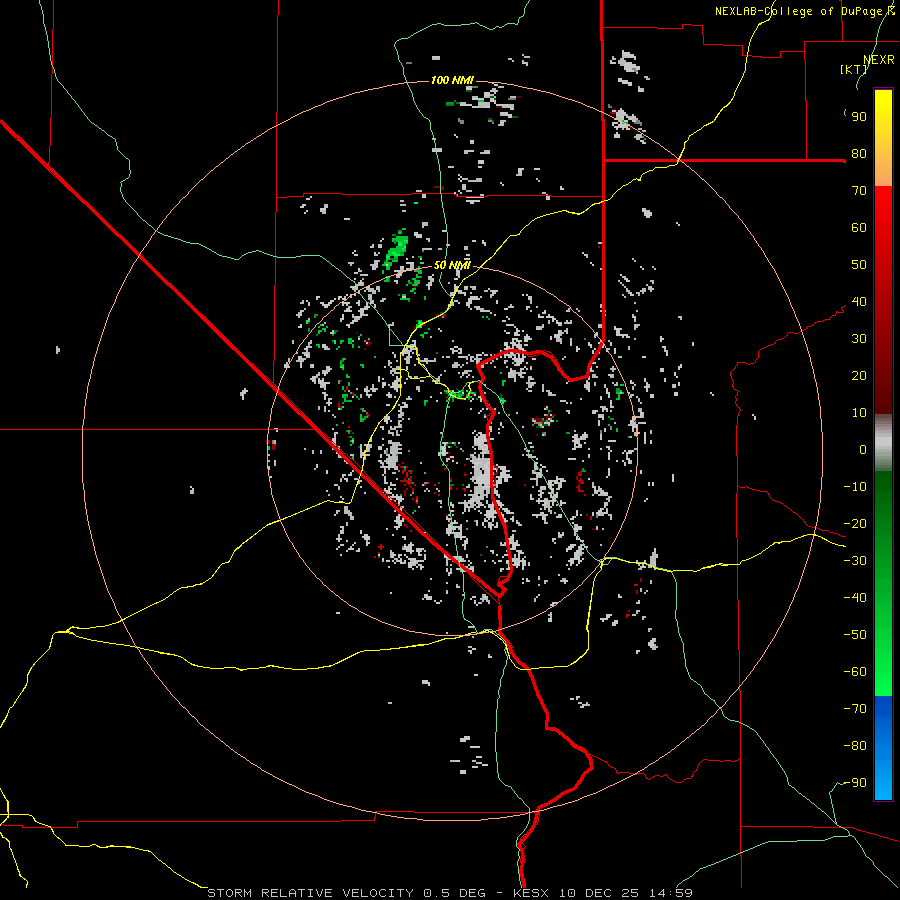This screenshot has width=900, height=900.
Task: Select the positive "30" scale value
Action: (x=859, y=339)
